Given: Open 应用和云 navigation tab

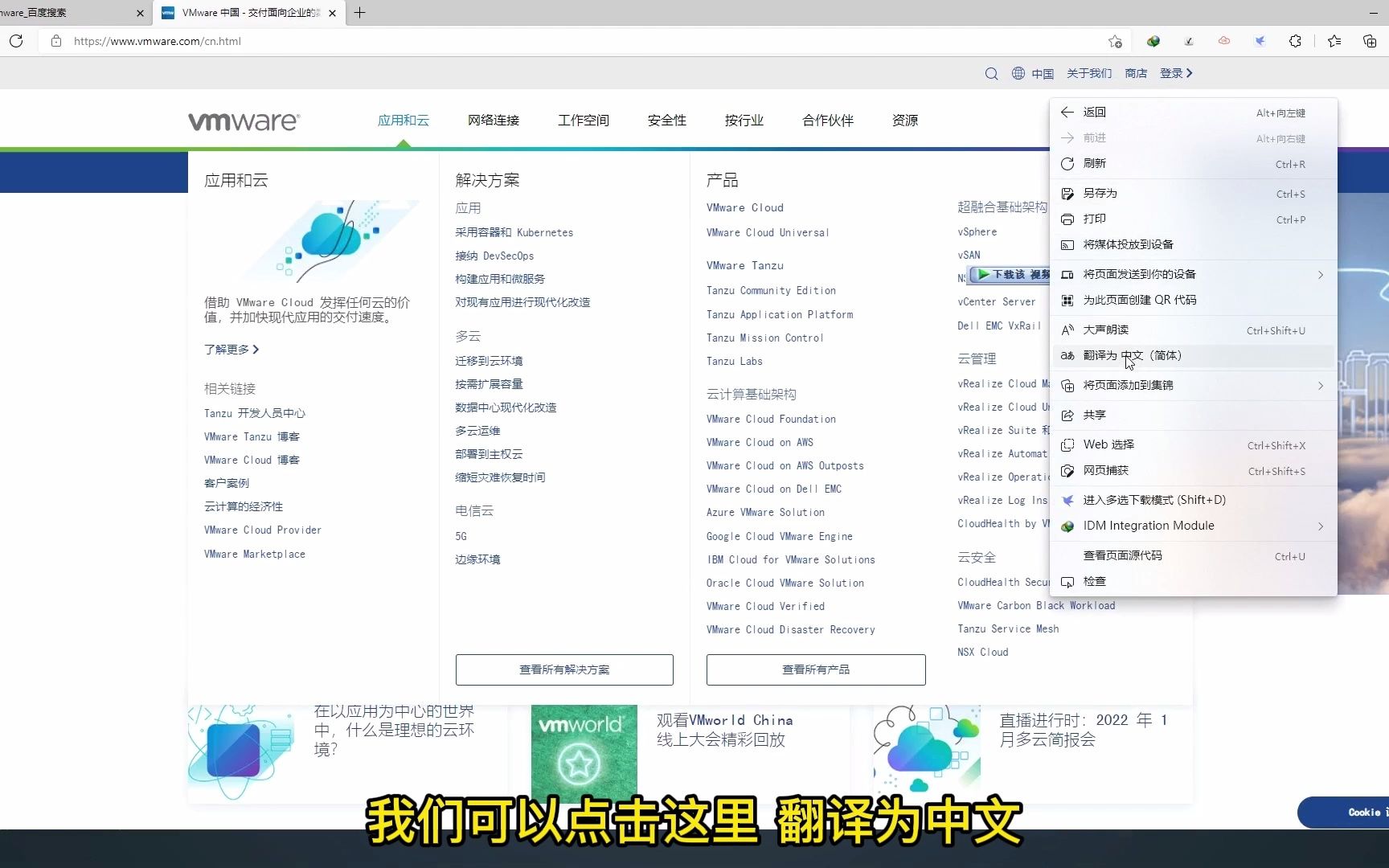Looking at the screenshot, I should tap(404, 121).
